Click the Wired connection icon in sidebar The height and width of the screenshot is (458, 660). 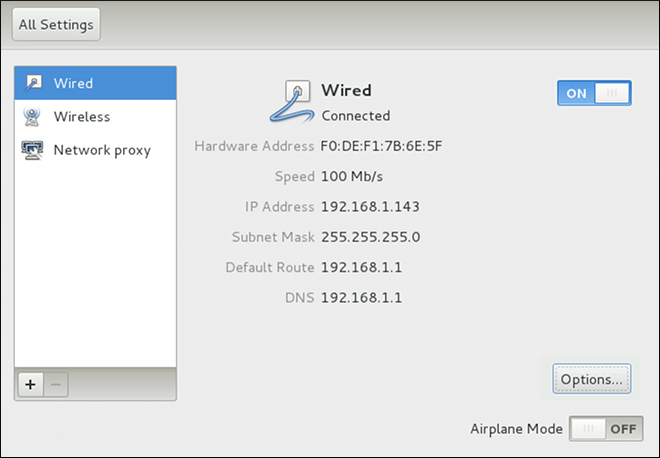[x=32, y=83]
